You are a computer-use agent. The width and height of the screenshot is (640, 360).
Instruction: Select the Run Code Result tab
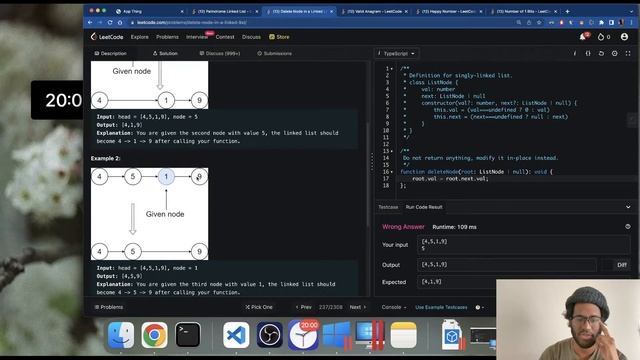(x=424, y=207)
